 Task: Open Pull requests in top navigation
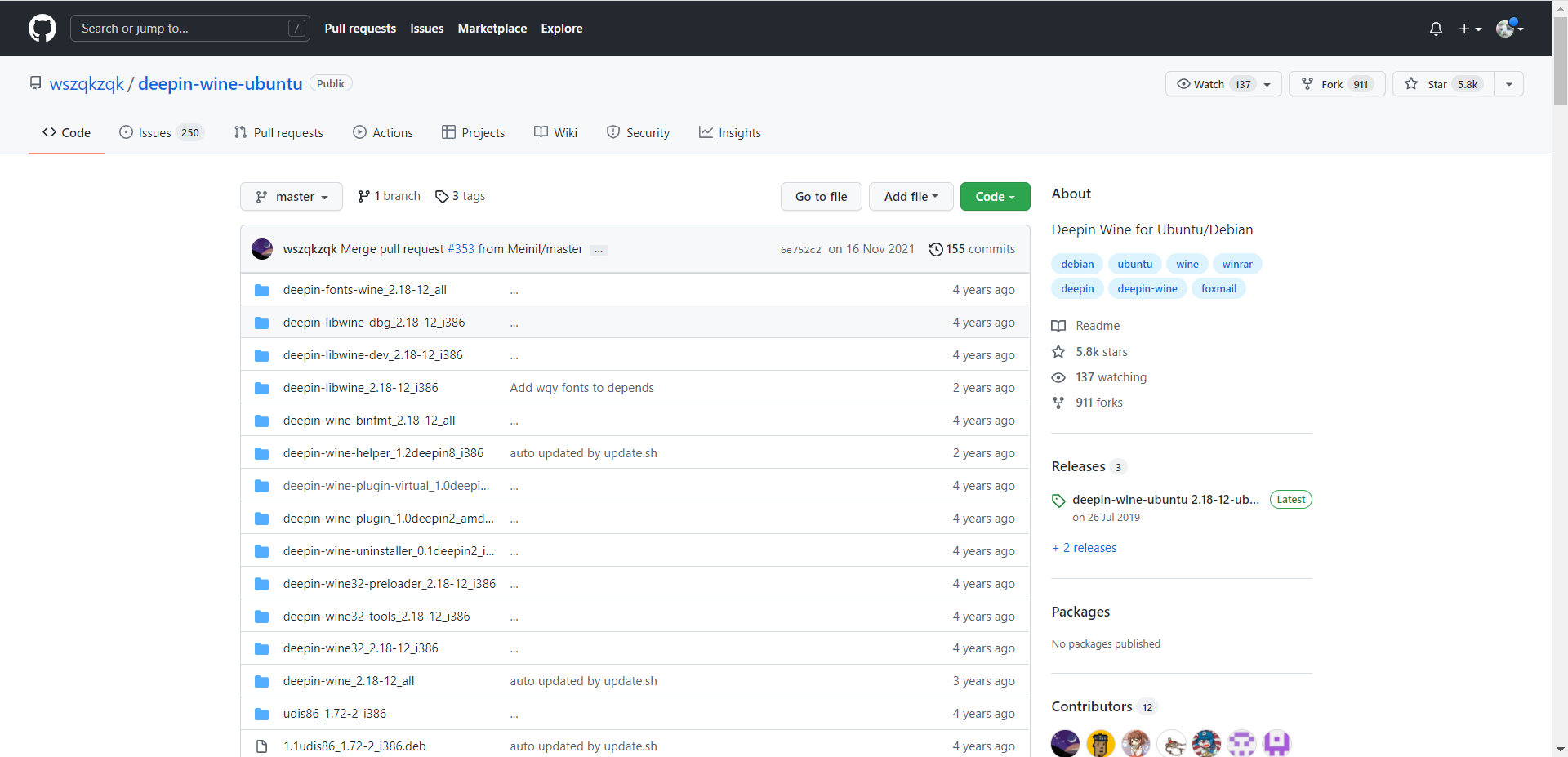click(360, 29)
